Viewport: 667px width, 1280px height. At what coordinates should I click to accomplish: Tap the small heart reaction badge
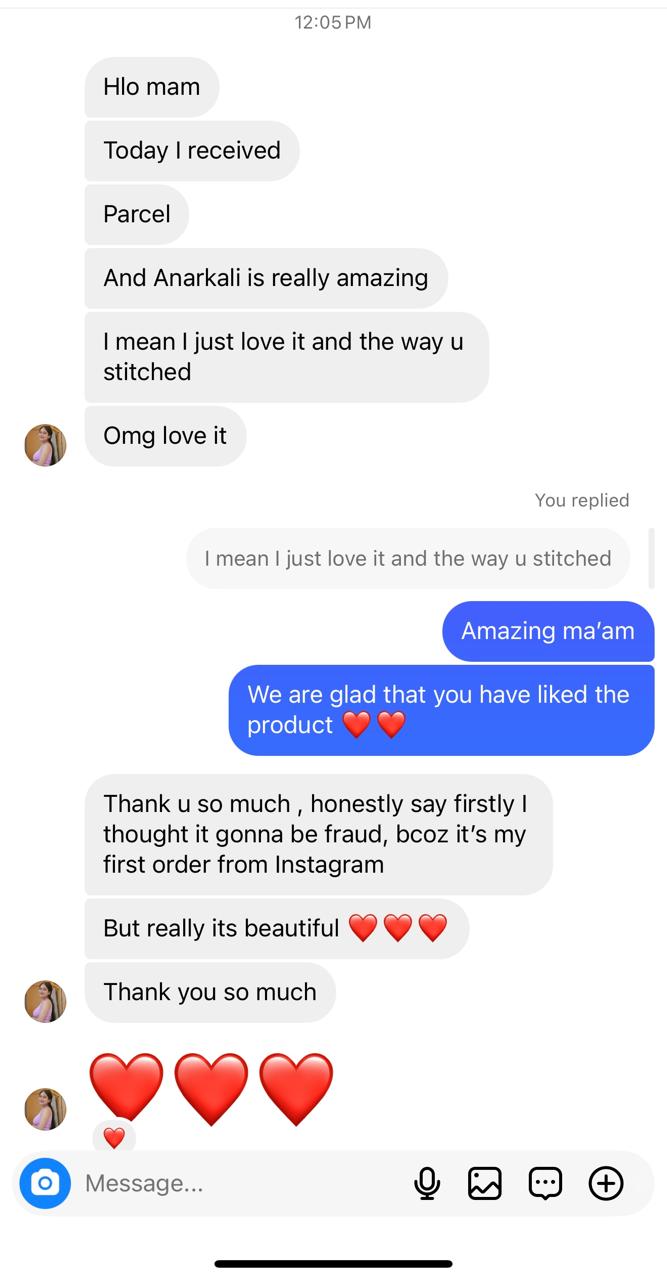click(114, 1137)
